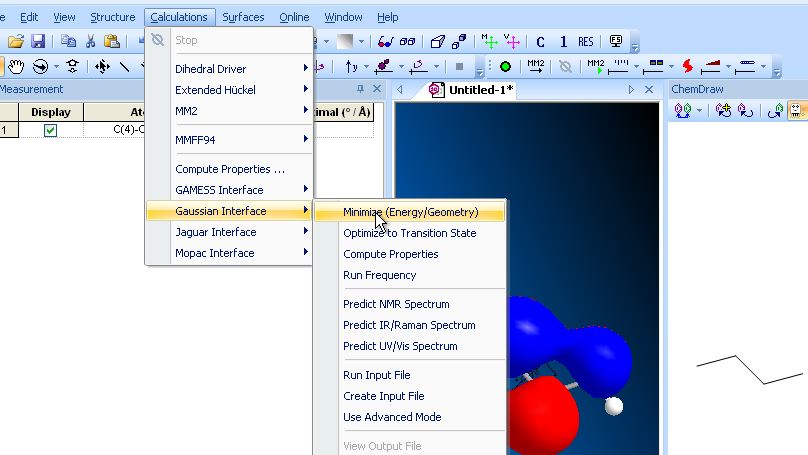Pin the Measurement panel
This screenshot has width=808, height=455.
(360, 89)
